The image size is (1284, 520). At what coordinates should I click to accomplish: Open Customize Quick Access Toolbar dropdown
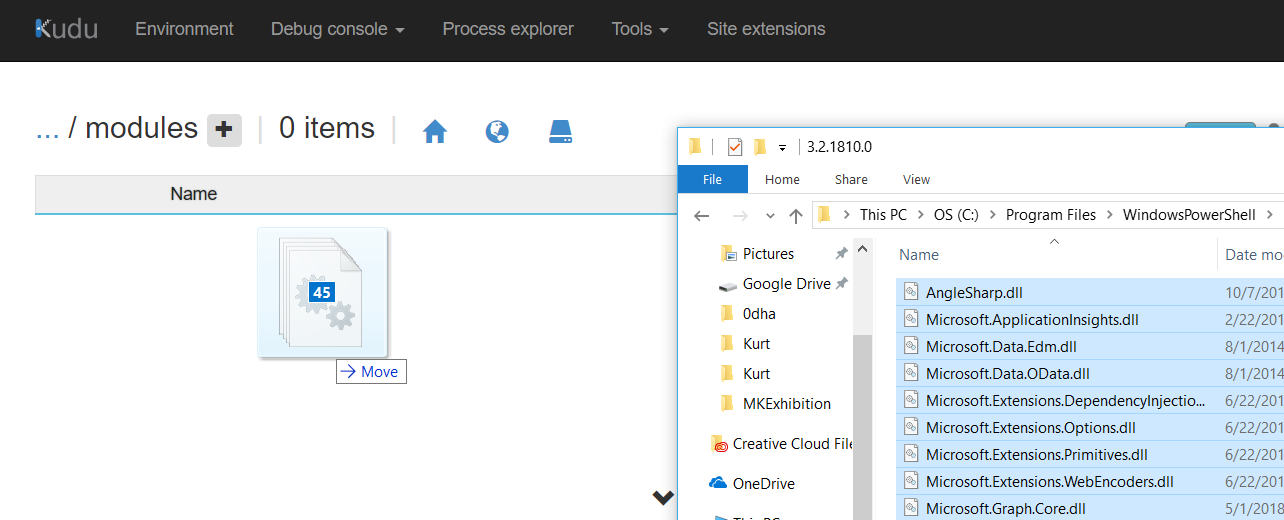783,148
